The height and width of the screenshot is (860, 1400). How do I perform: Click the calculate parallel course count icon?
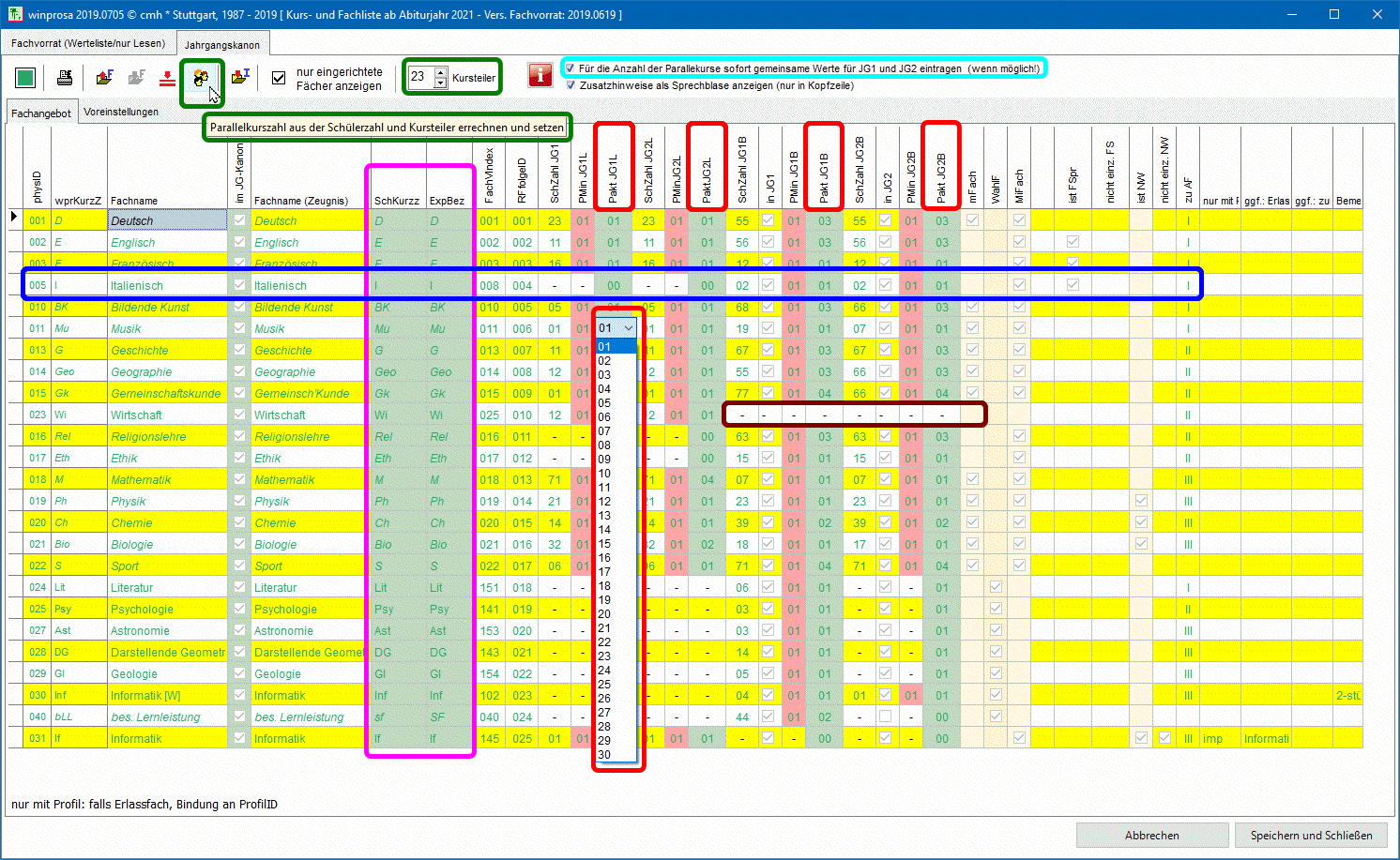[201, 78]
